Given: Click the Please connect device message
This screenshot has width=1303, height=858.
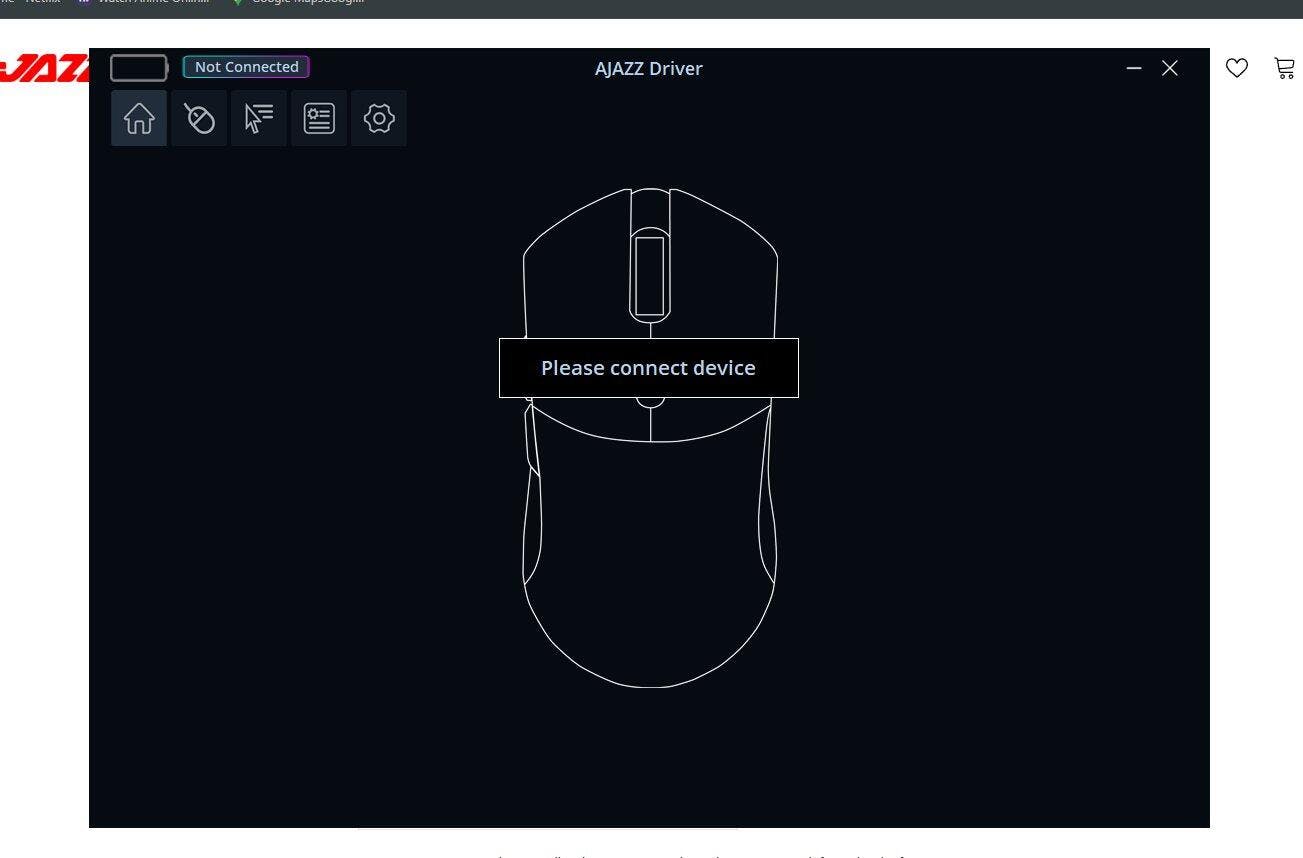Looking at the screenshot, I should (x=648, y=368).
